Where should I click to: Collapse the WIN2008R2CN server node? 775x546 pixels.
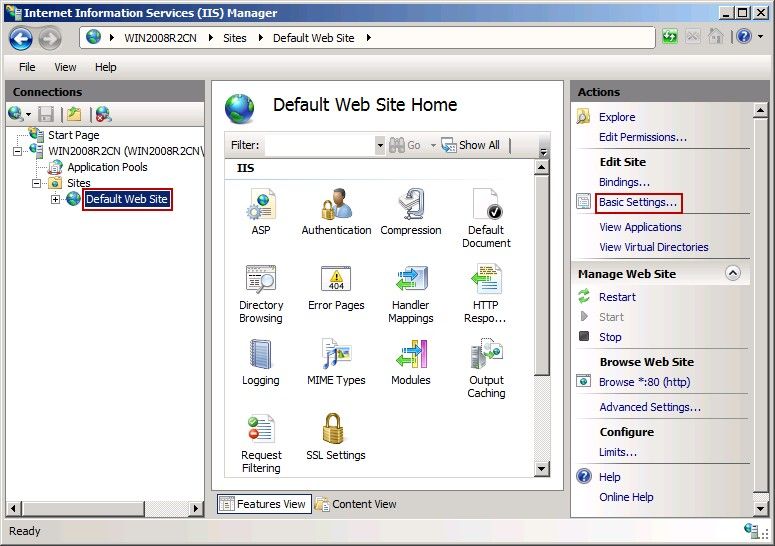(x=17, y=151)
